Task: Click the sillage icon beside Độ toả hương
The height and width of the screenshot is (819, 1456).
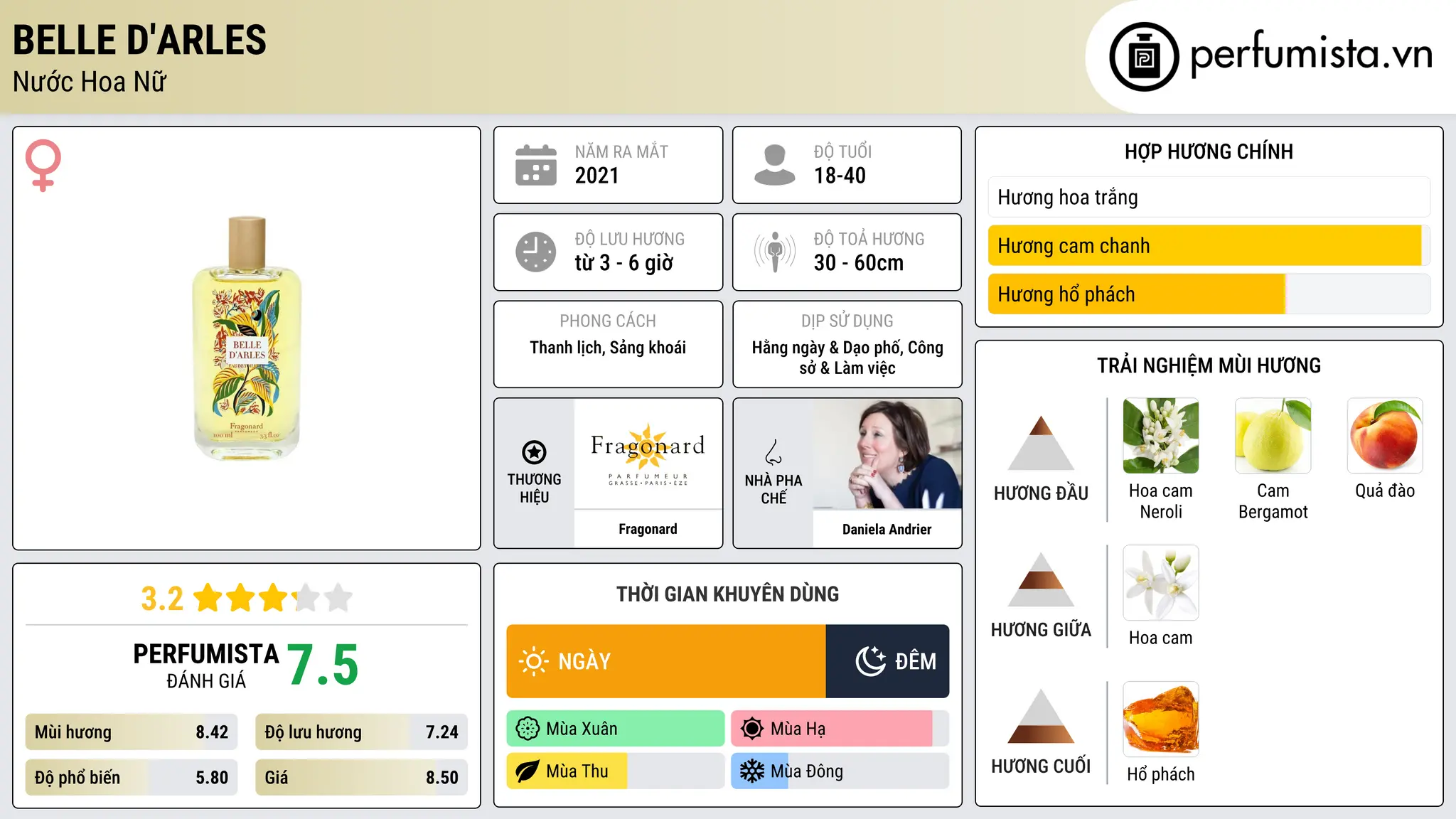Action: (x=775, y=252)
